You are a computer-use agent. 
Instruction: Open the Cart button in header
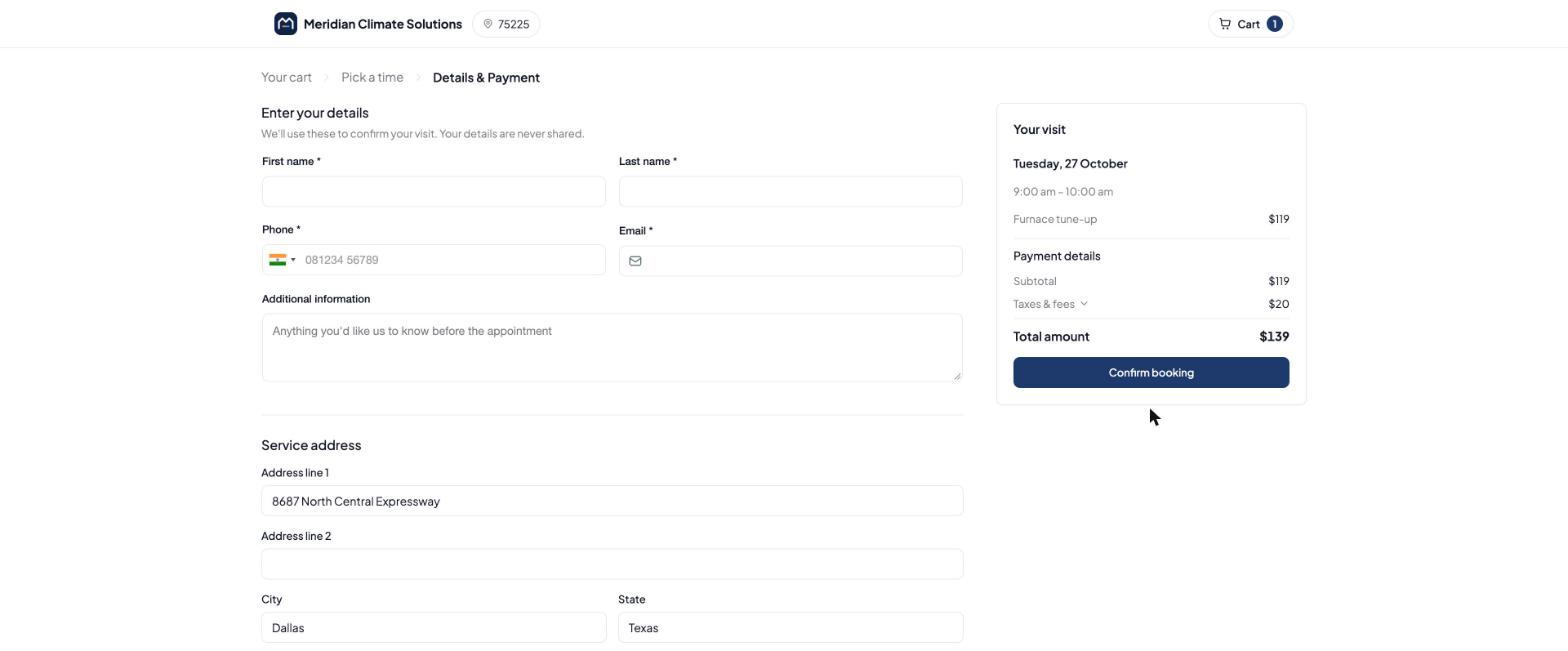pos(1250,24)
